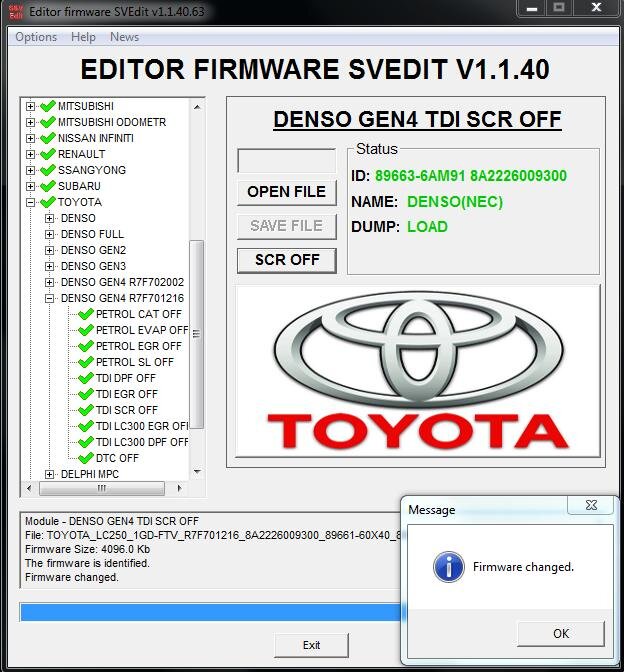The width and height of the screenshot is (624, 672).
Task: Click the green checkmark beside SSANGYONG
Action: pos(48,170)
